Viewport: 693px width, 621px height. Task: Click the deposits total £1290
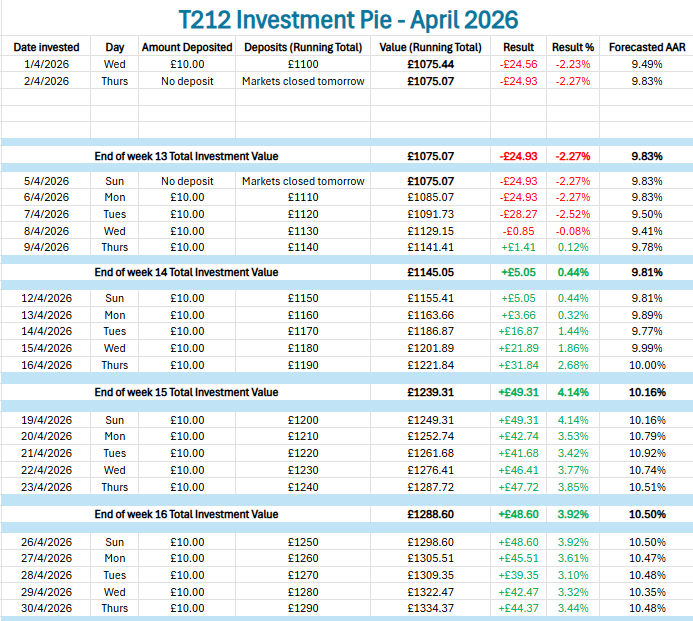pos(303,608)
